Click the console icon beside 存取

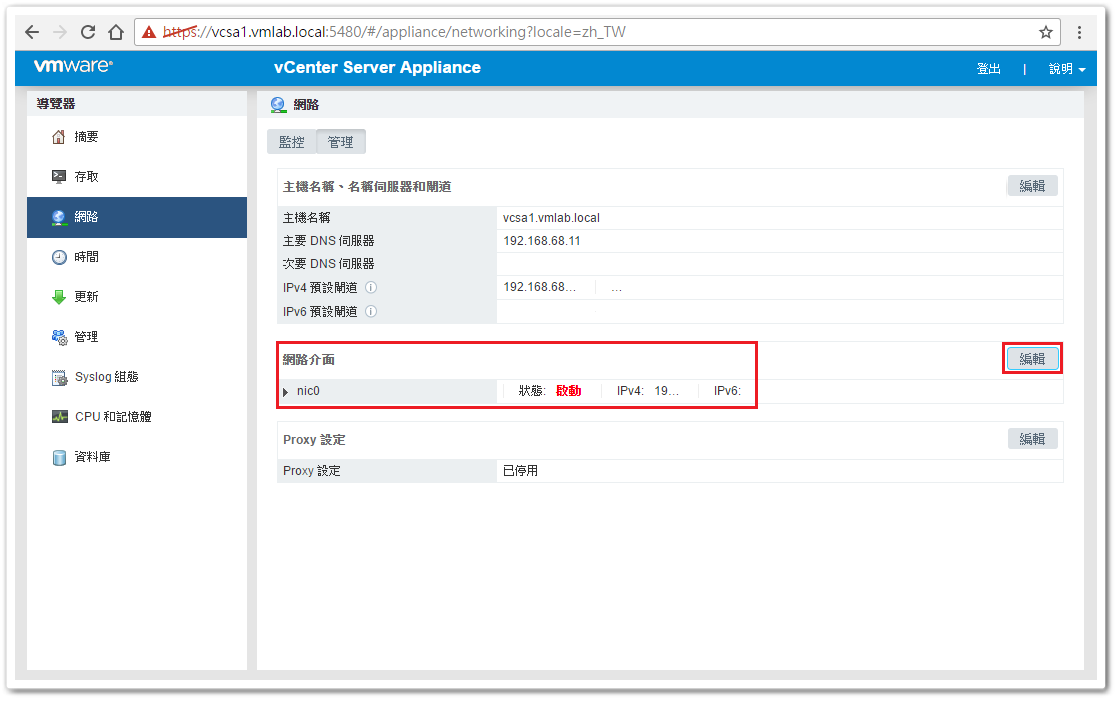click(58, 177)
